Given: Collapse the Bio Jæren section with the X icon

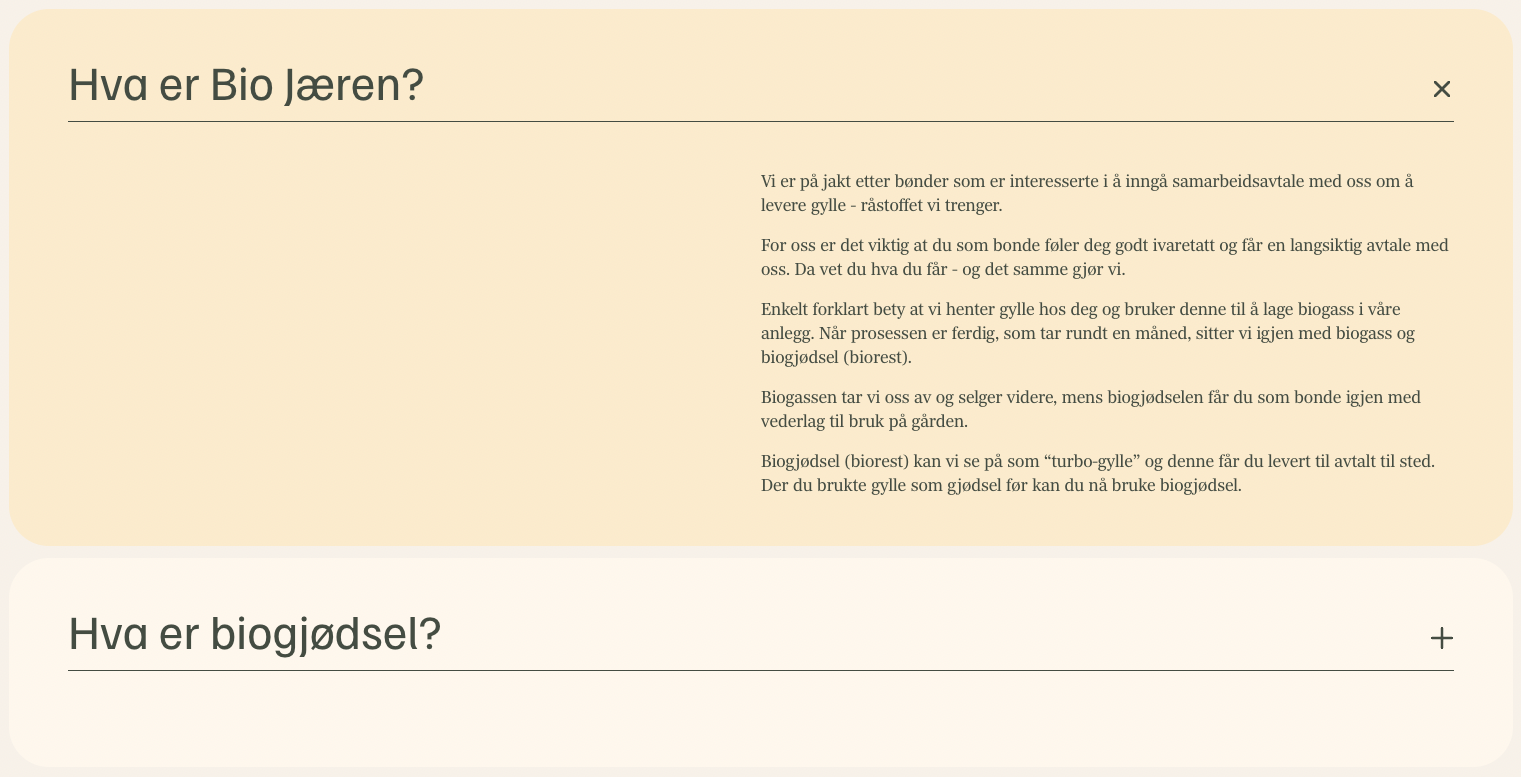Looking at the screenshot, I should (1441, 89).
